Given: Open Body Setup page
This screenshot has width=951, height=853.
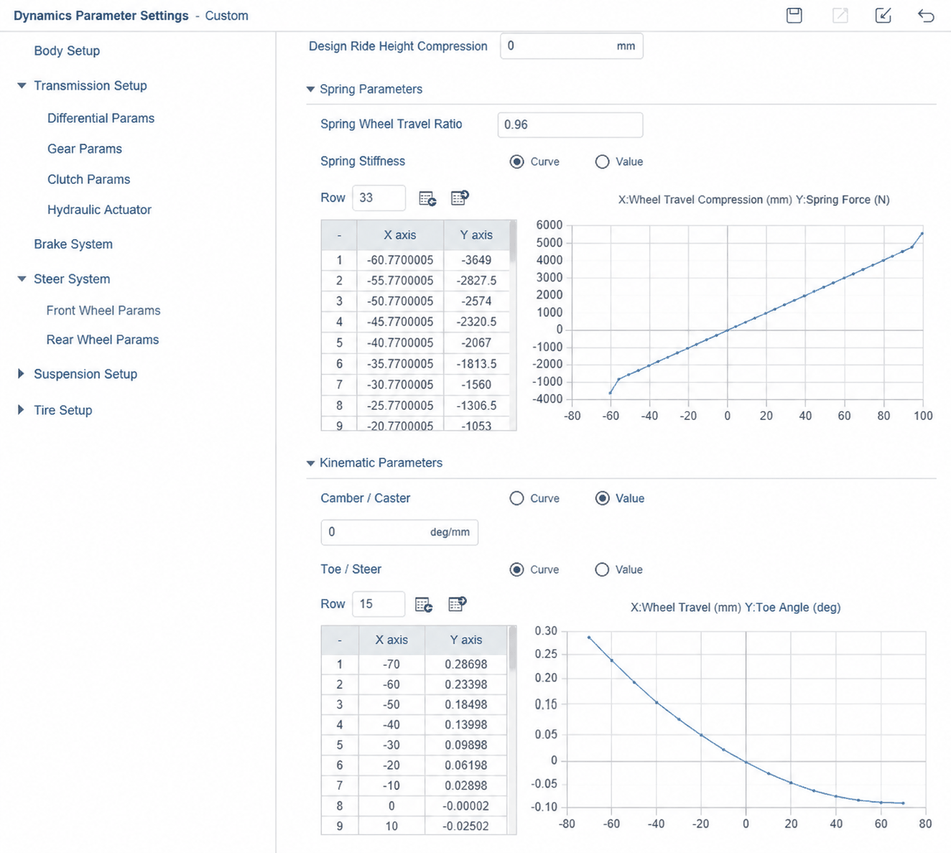Looking at the screenshot, I should click(67, 51).
